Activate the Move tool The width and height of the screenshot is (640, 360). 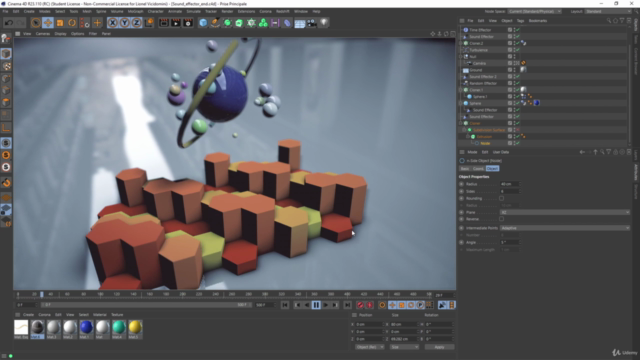point(48,23)
